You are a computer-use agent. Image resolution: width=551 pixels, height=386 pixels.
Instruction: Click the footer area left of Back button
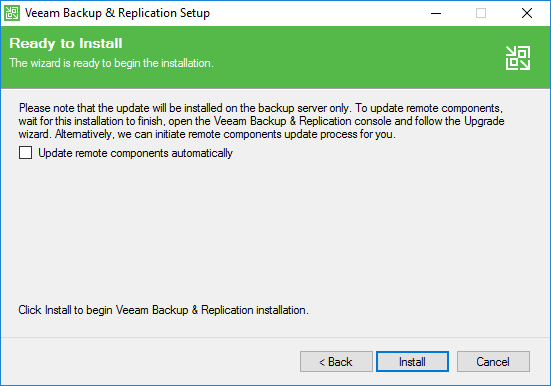coord(148,361)
